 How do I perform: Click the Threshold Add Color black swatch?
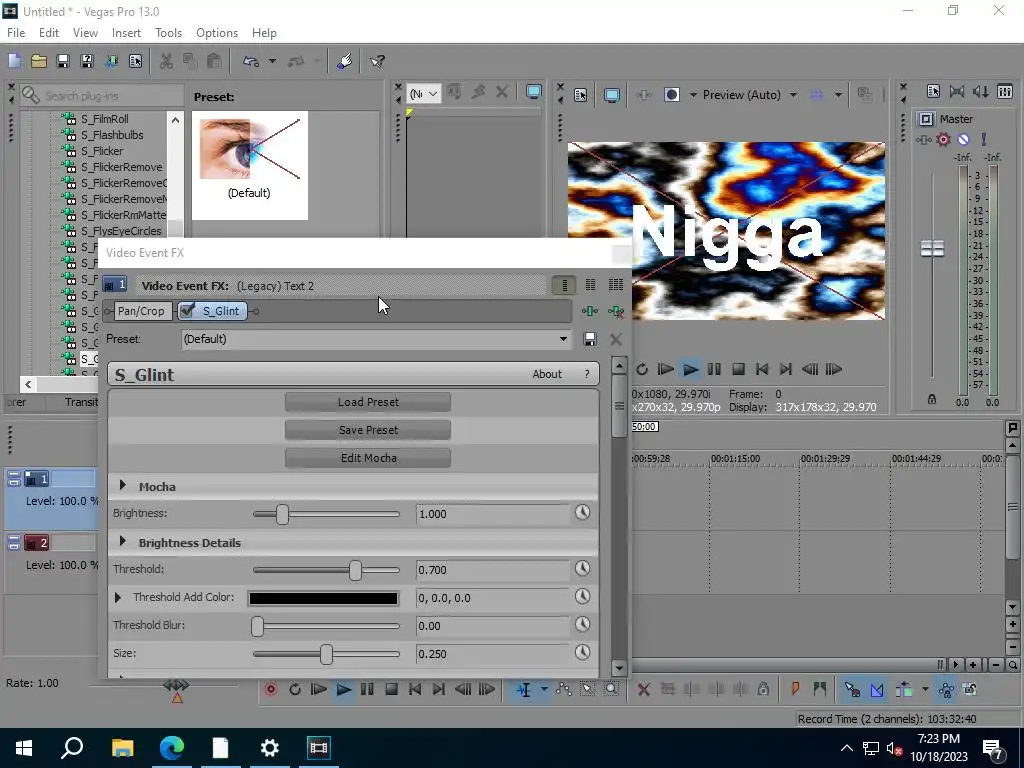(323, 598)
